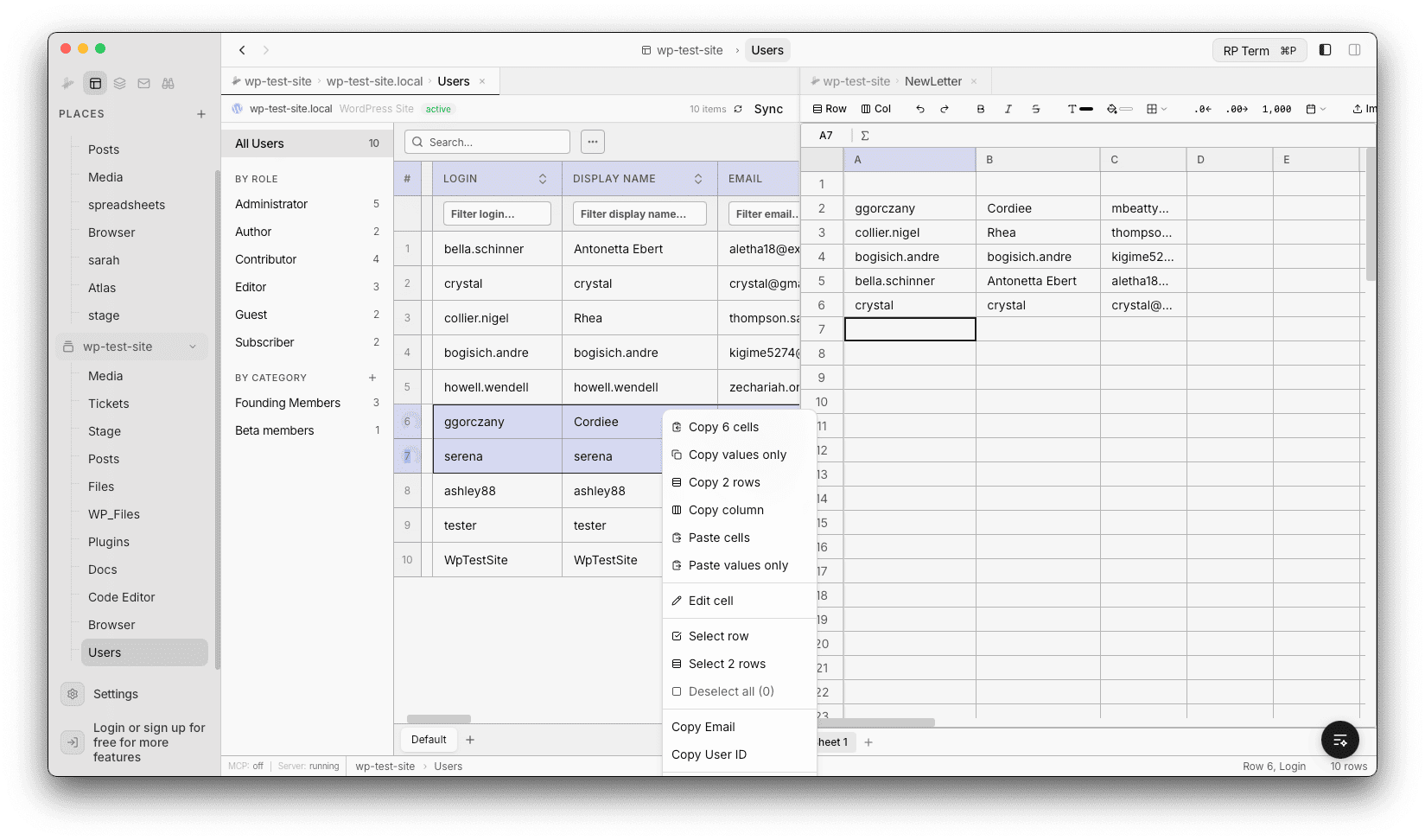Click the Sync button for wp-test-site.local
This screenshot has width=1425, height=840.
(767, 109)
